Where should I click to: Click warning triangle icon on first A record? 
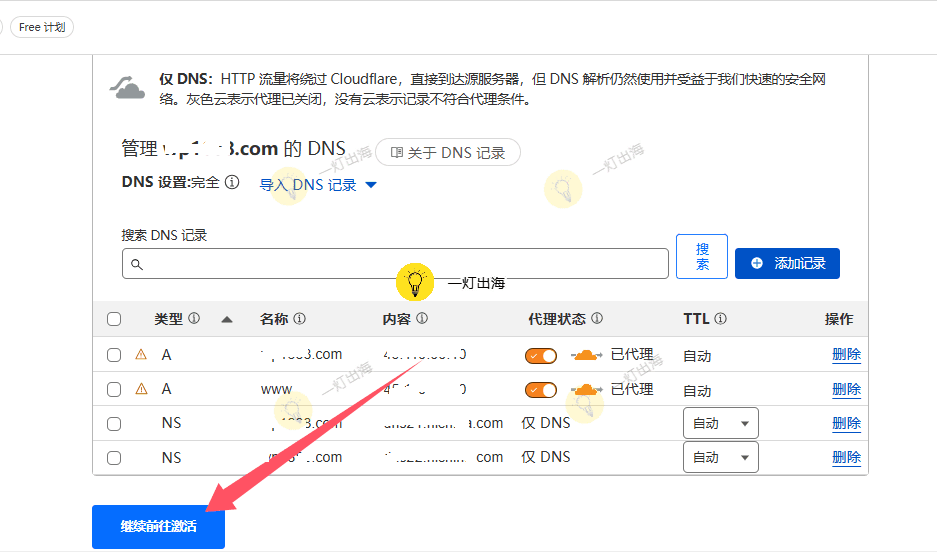(141, 354)
